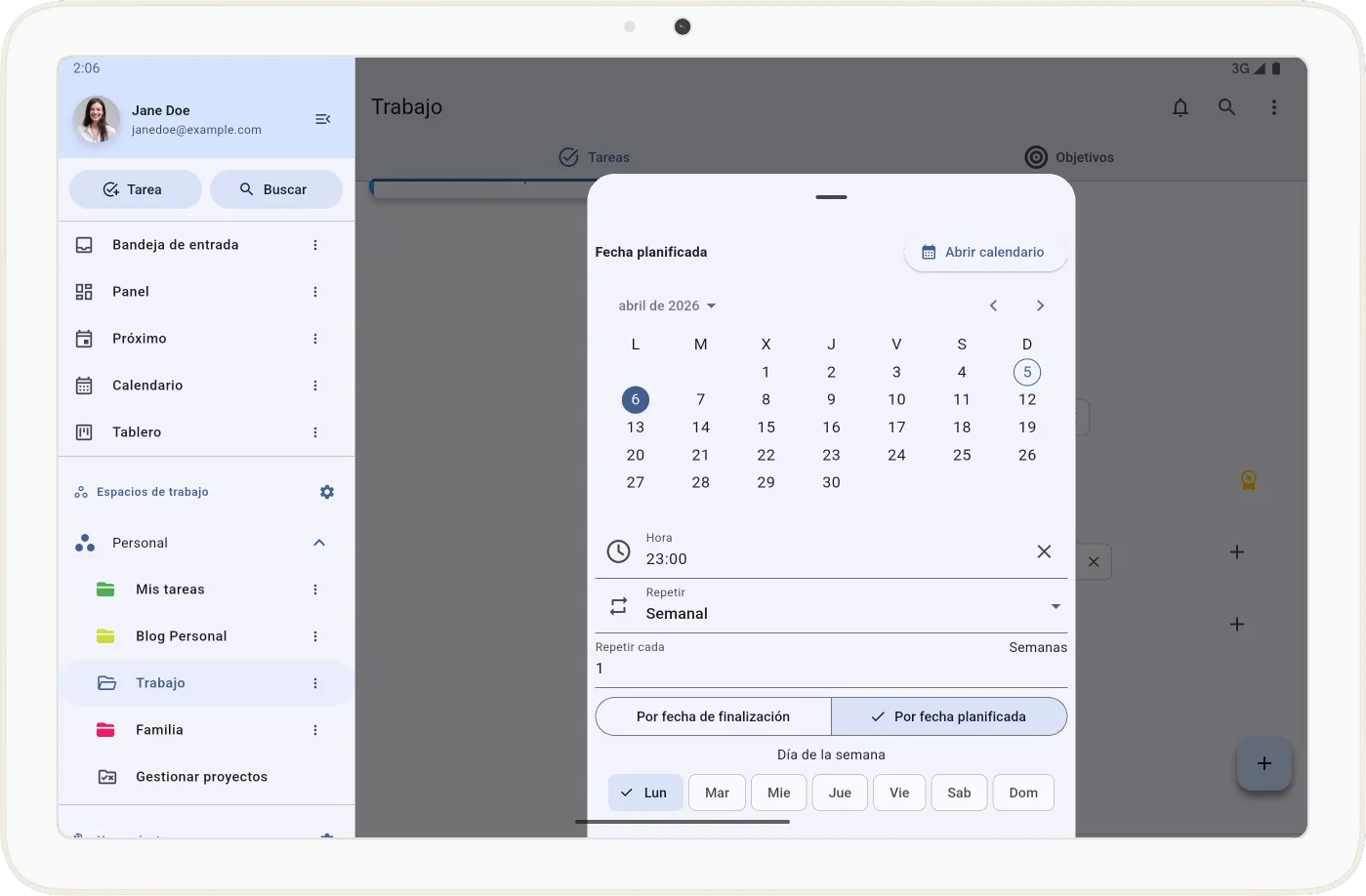
Task: Click the floating add task button
Action: tap(1264, 763)
